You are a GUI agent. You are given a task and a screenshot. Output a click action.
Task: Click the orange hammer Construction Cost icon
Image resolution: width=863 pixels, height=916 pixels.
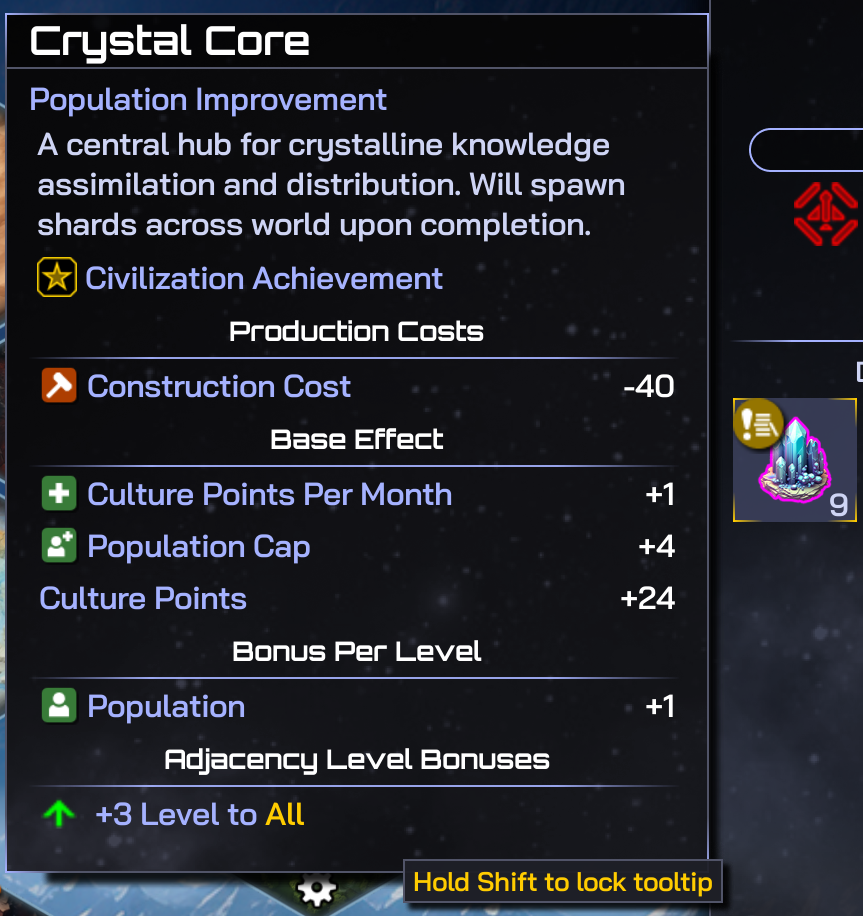59,386
